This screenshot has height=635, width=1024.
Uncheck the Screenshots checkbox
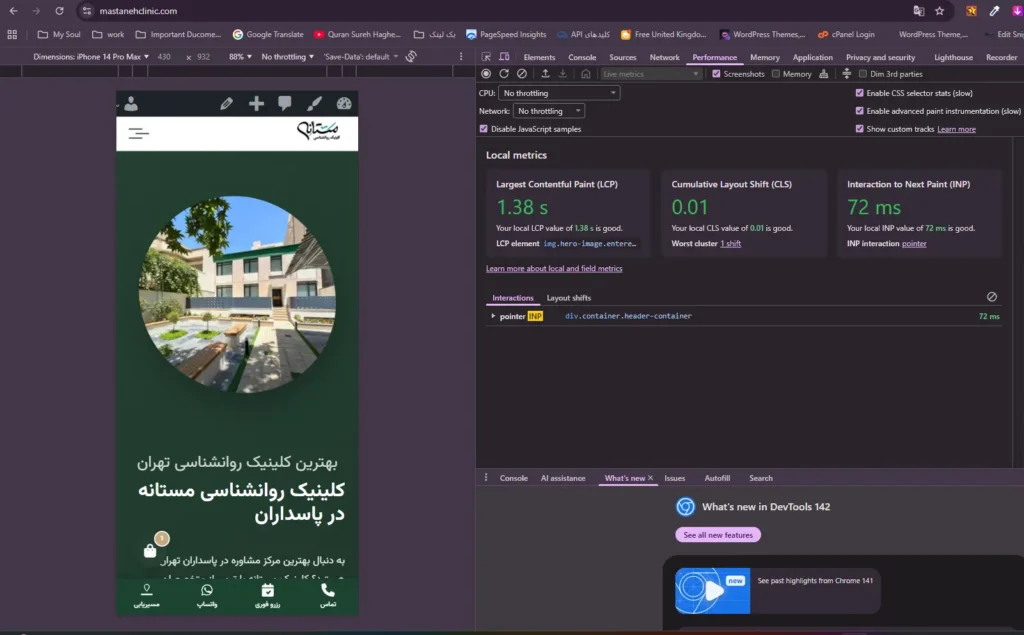[x=716, y=74]
